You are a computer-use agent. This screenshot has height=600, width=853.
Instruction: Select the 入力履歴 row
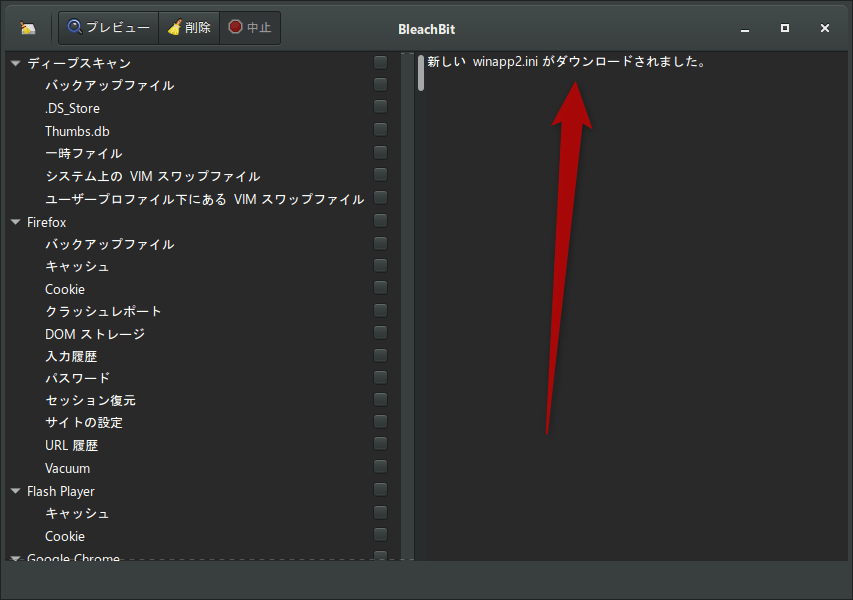[203, 356]
